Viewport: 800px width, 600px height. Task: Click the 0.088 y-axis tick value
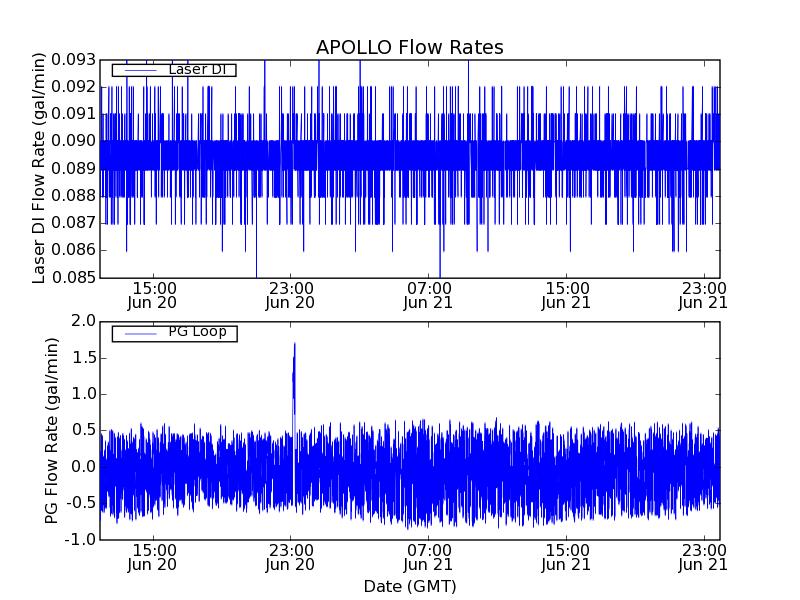coord(73,196)
